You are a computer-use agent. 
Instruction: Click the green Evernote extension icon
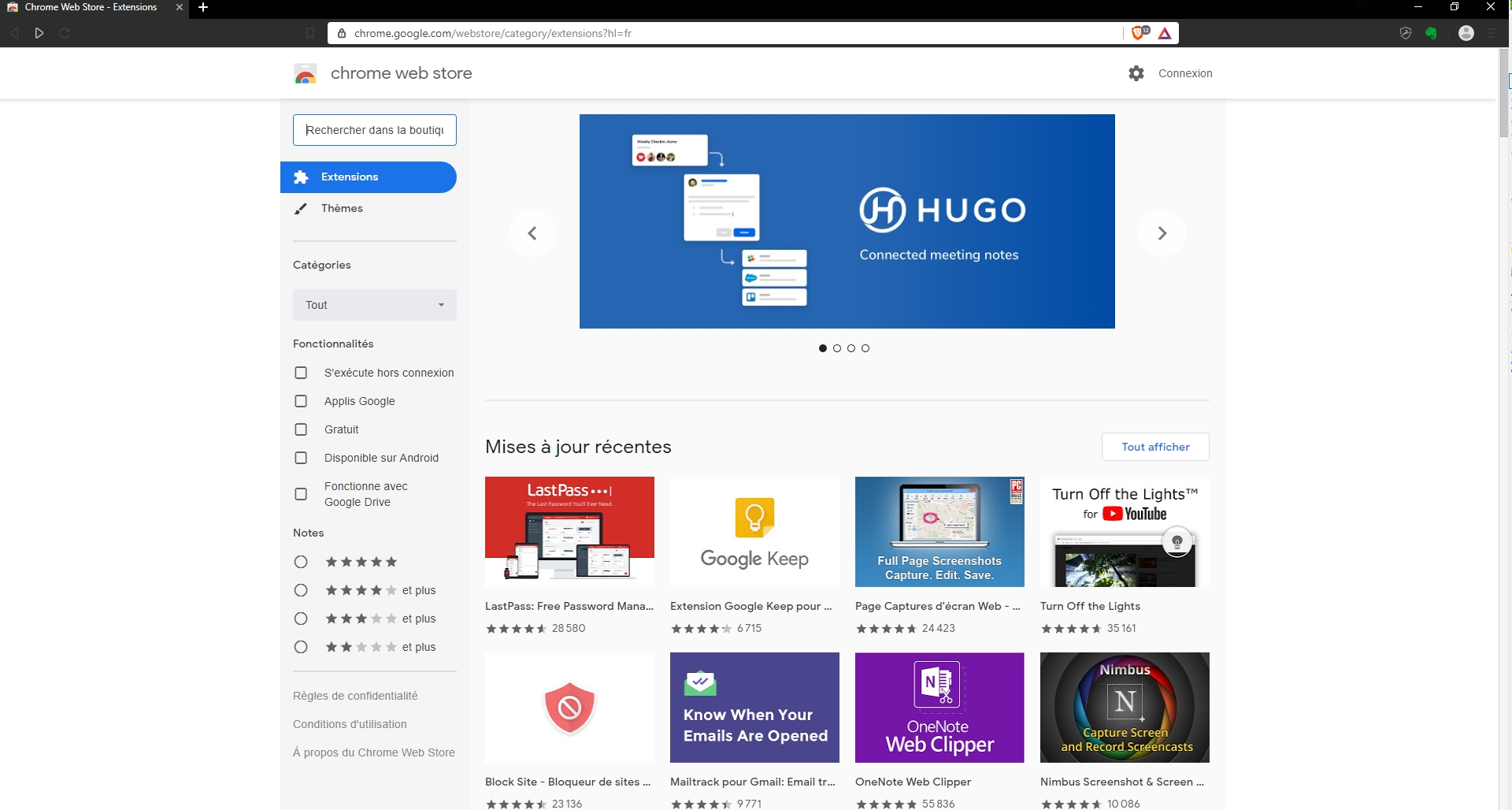1431,33
